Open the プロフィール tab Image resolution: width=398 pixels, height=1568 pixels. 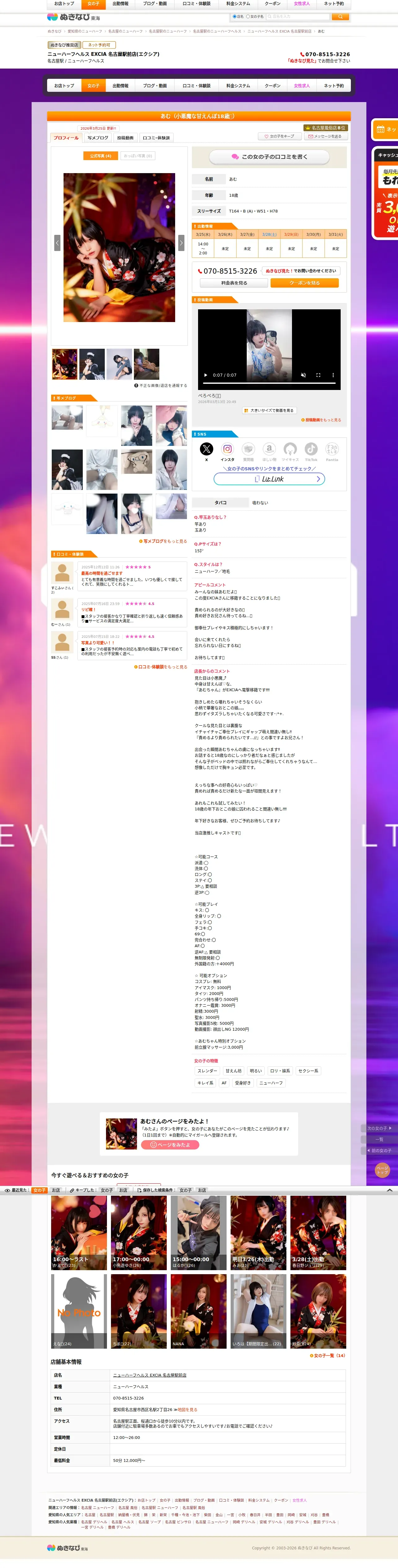(66, 137)
